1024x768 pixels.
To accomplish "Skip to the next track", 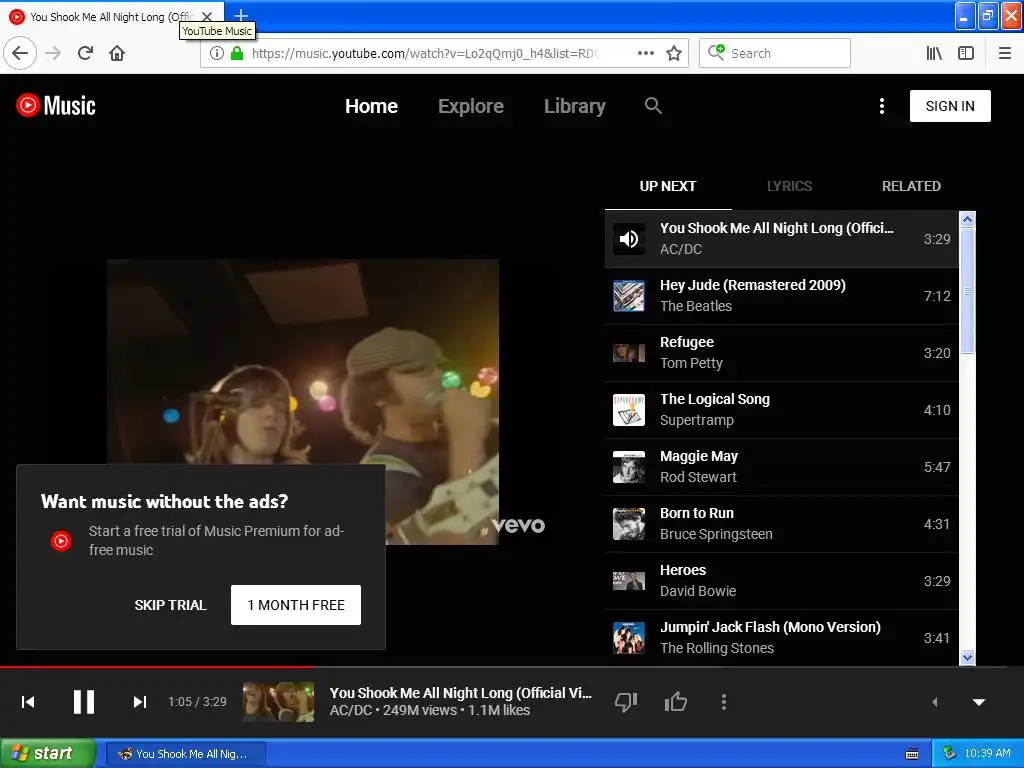I will click(x=139, y=702).
